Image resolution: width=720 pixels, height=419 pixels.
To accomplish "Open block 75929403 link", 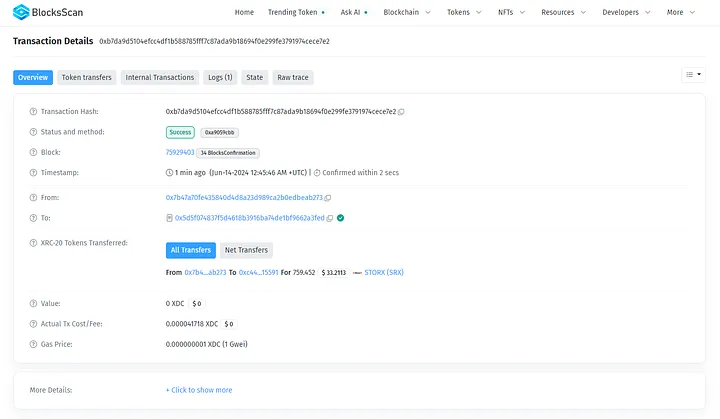I will [x=180, y=152].
